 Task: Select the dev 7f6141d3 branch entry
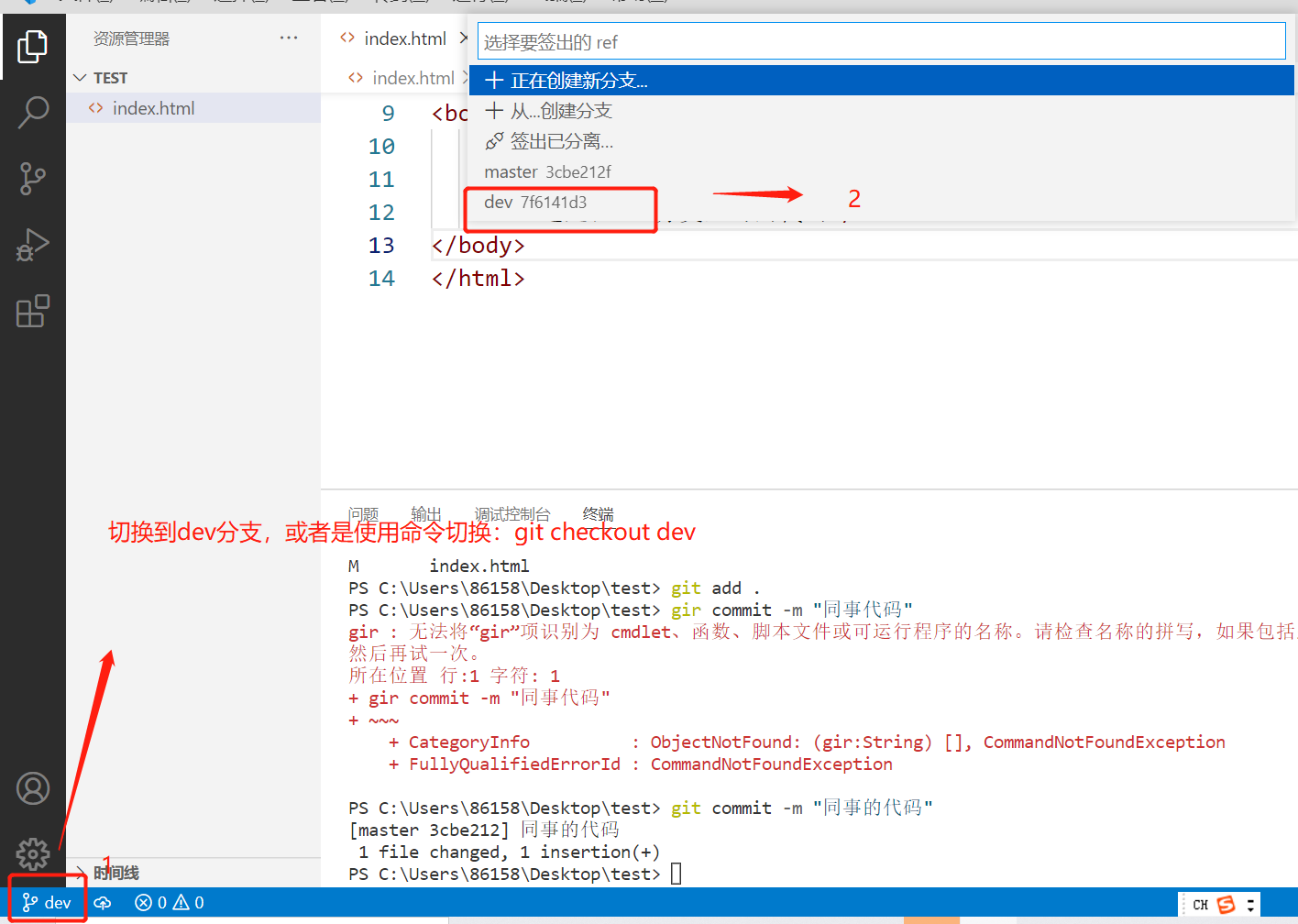pos(881,202)
